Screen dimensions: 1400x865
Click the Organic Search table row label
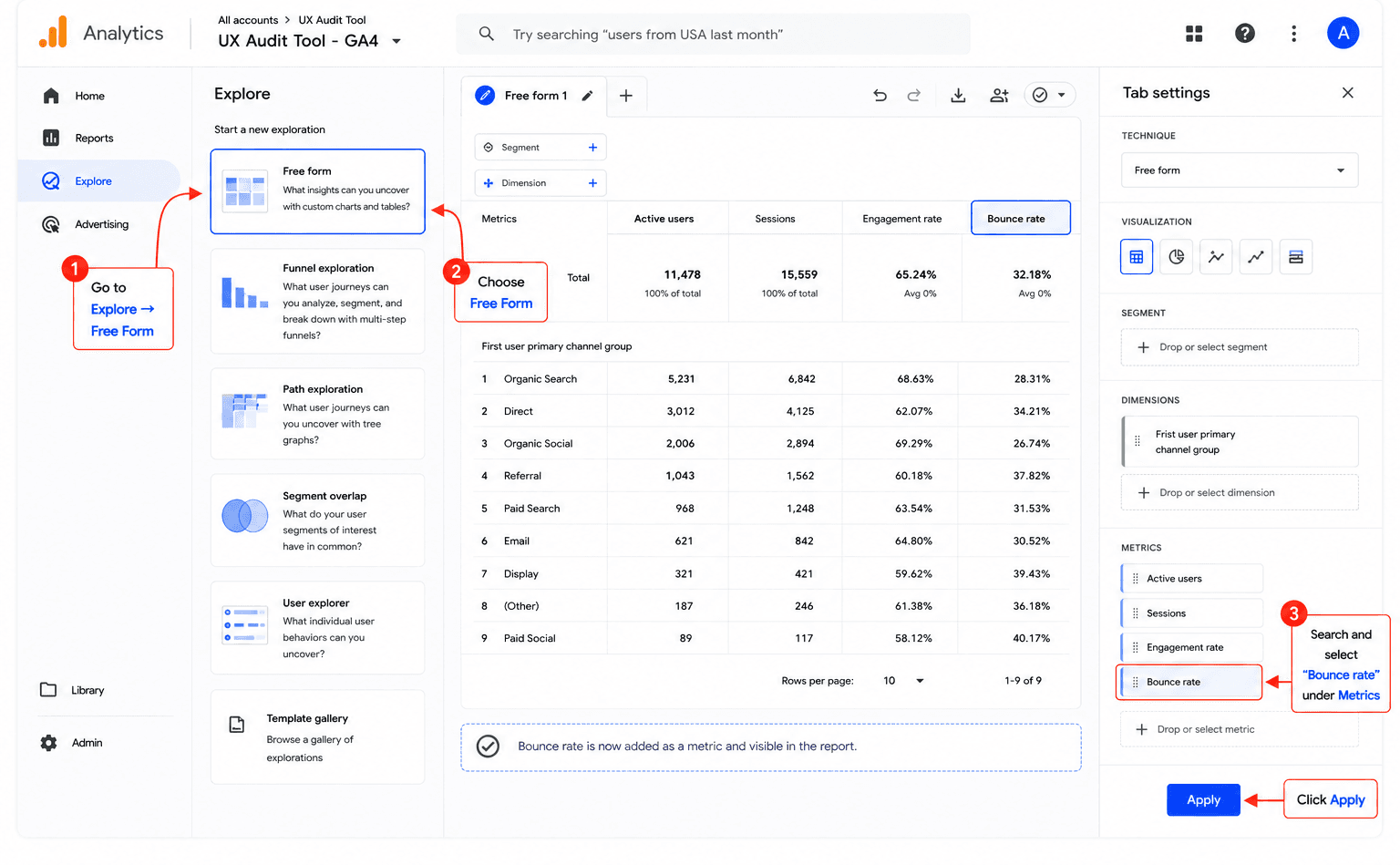(x=540, y=379)
